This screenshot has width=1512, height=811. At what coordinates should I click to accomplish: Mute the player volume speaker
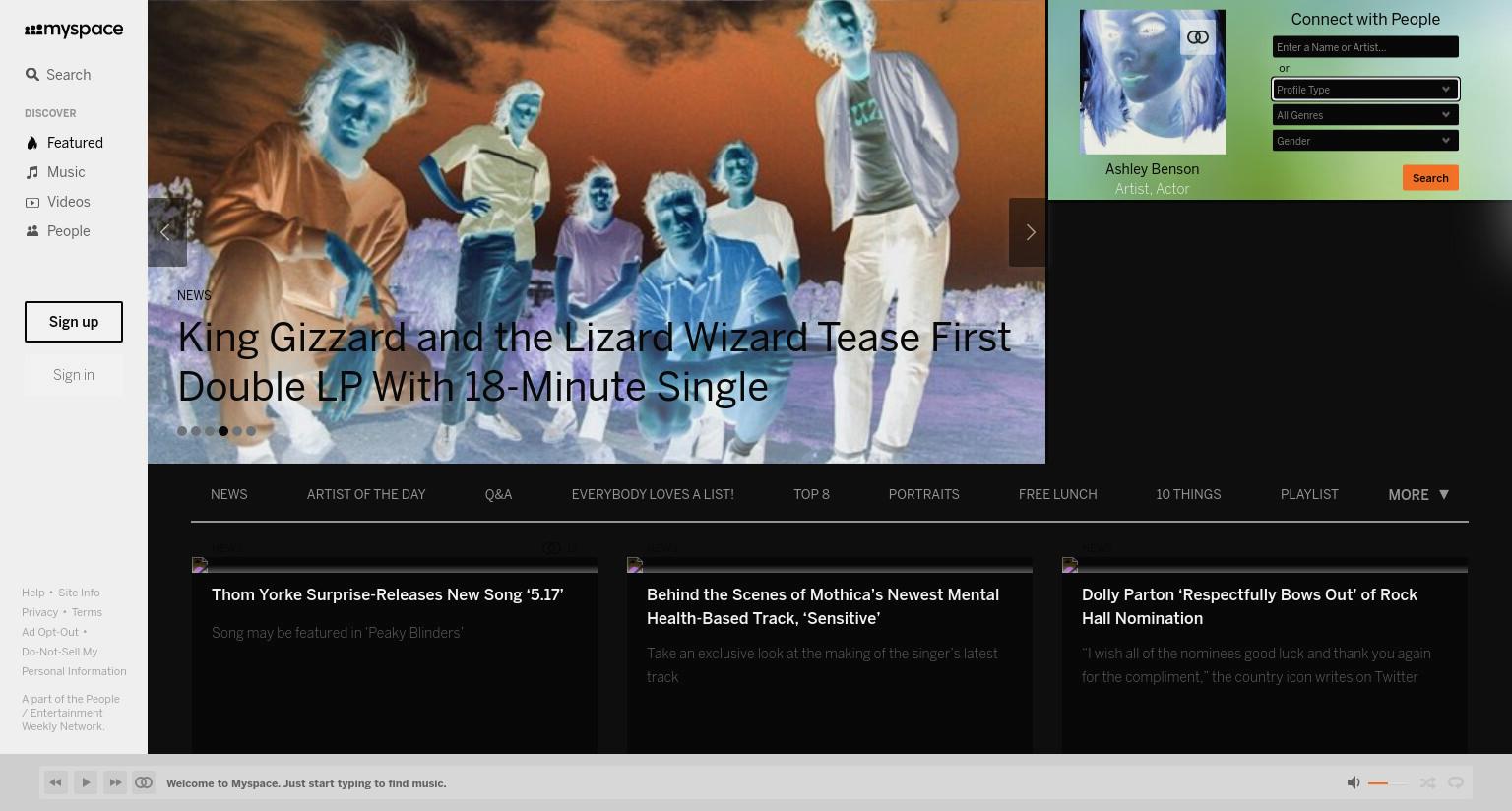tap(1354, 782)
